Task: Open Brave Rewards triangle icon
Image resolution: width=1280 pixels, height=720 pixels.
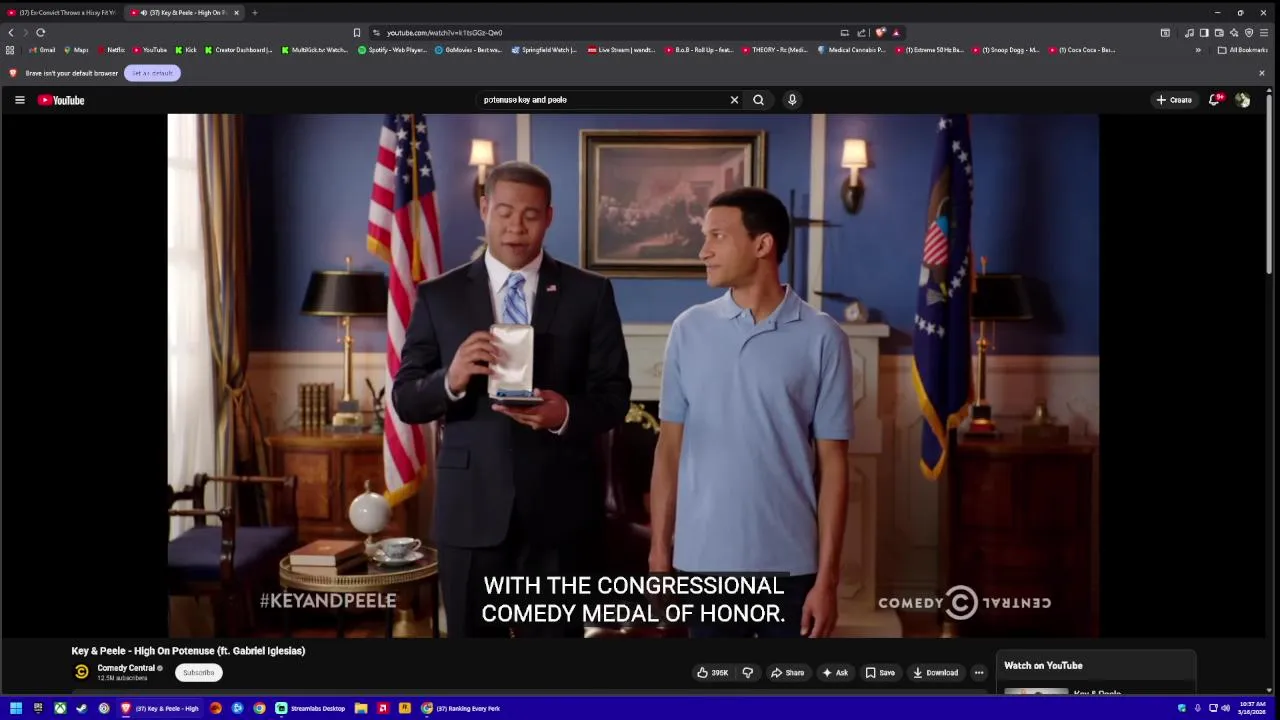Action: pos(896,33)
